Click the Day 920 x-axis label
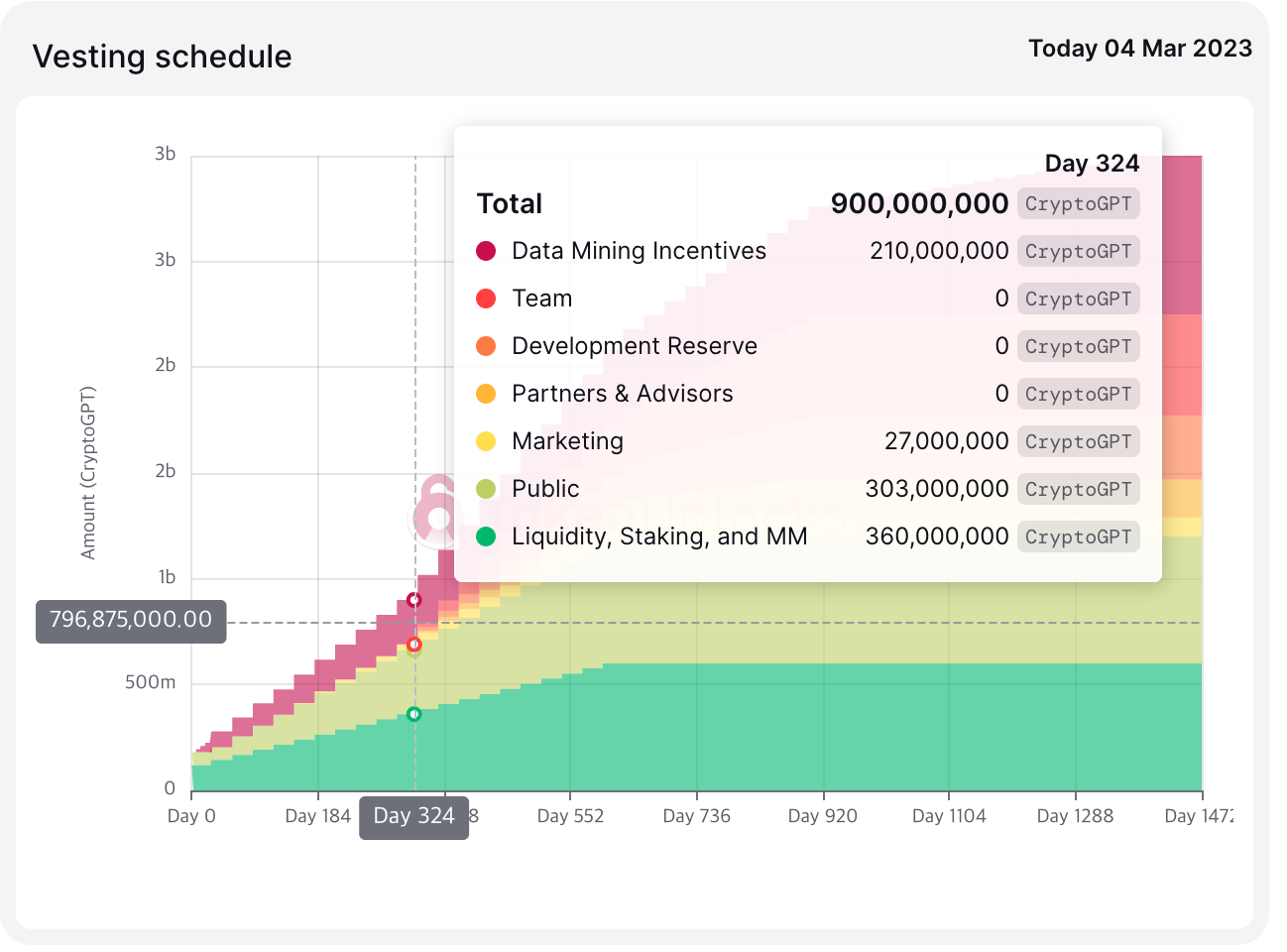Screen dimensions: 1287x952 coord(822,816)
